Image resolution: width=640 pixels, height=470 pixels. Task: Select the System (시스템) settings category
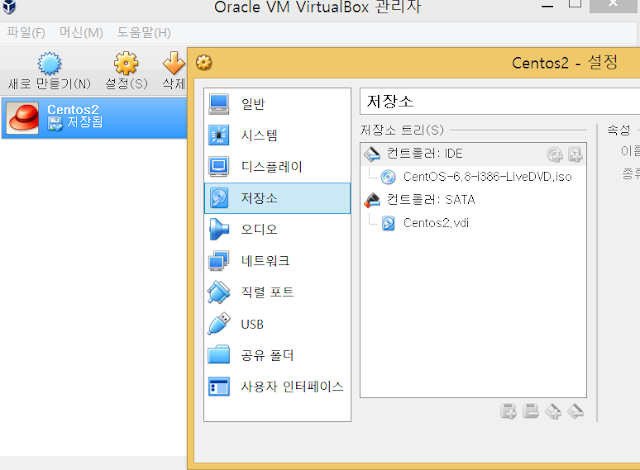[277, 135]
